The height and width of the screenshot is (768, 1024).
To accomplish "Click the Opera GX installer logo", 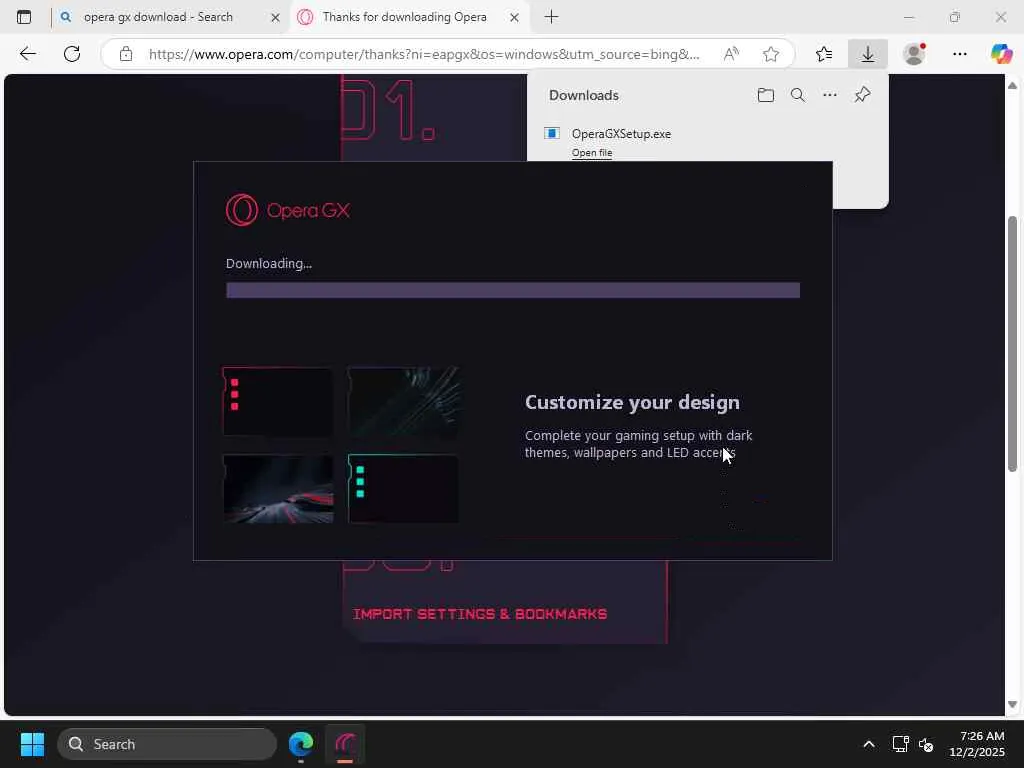I will click(288, 210).
